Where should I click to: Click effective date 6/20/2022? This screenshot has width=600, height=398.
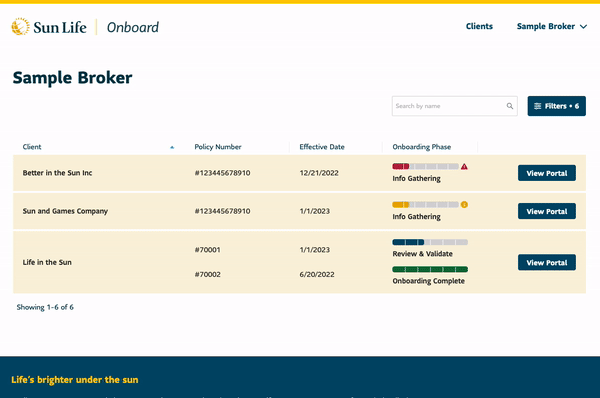[x=317, y=274]
